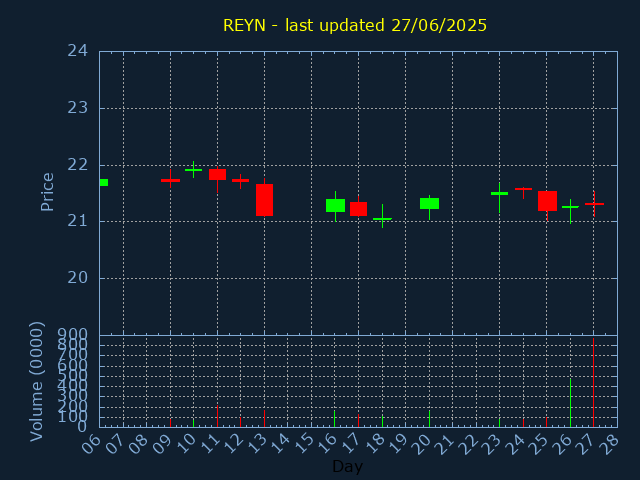Image resolution: width=640 pixels, height=480 pixels.
Task: Click the price axis label '20'
Action: click(x=78, y=278)
